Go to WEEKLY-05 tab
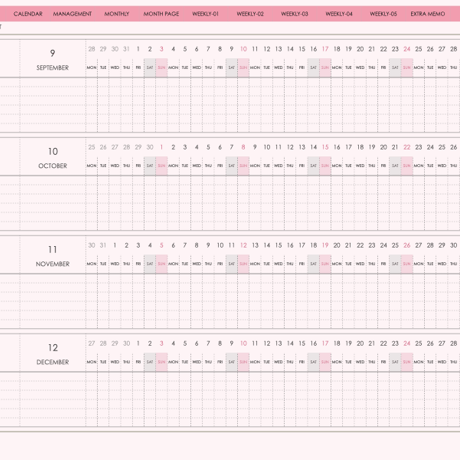The height and width of the screenshot is (460, 460). click(383, 14)
